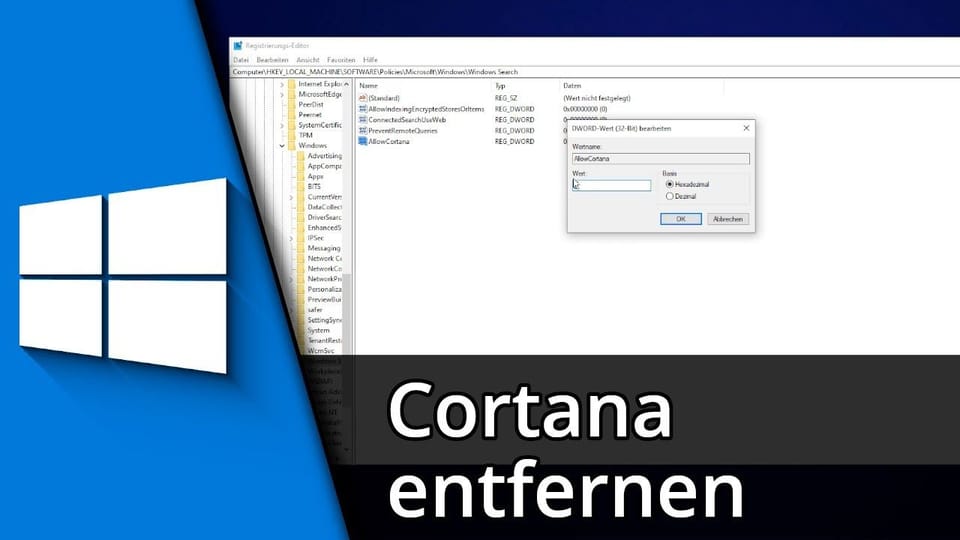Screen dimensions: 960x540
Task: Click the ConnectedSearchUseWeb DWORD icon
Action: (x=362, y=119)
